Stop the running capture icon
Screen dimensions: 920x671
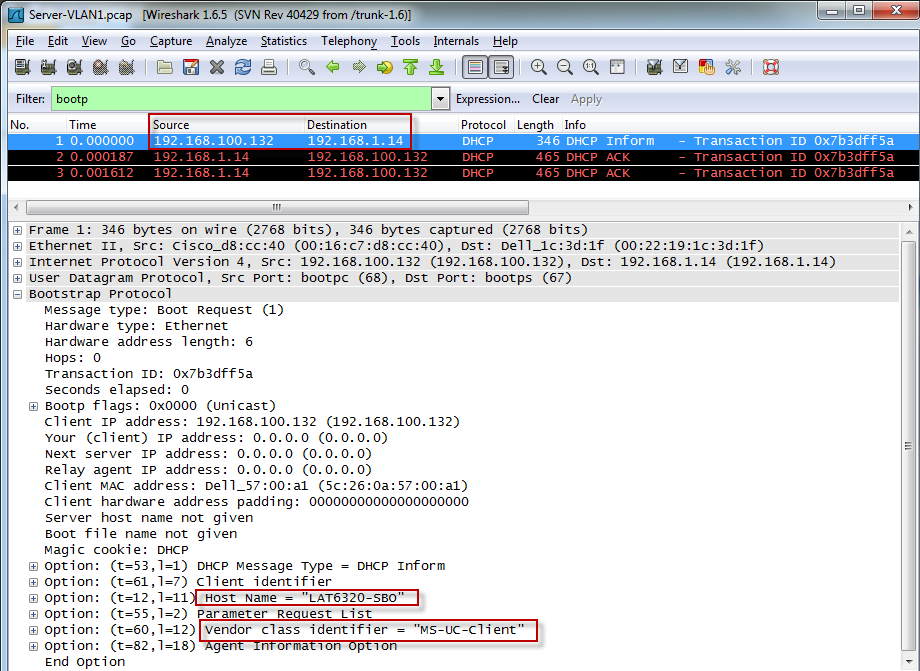pyautogui.click(x=100, y=67)
